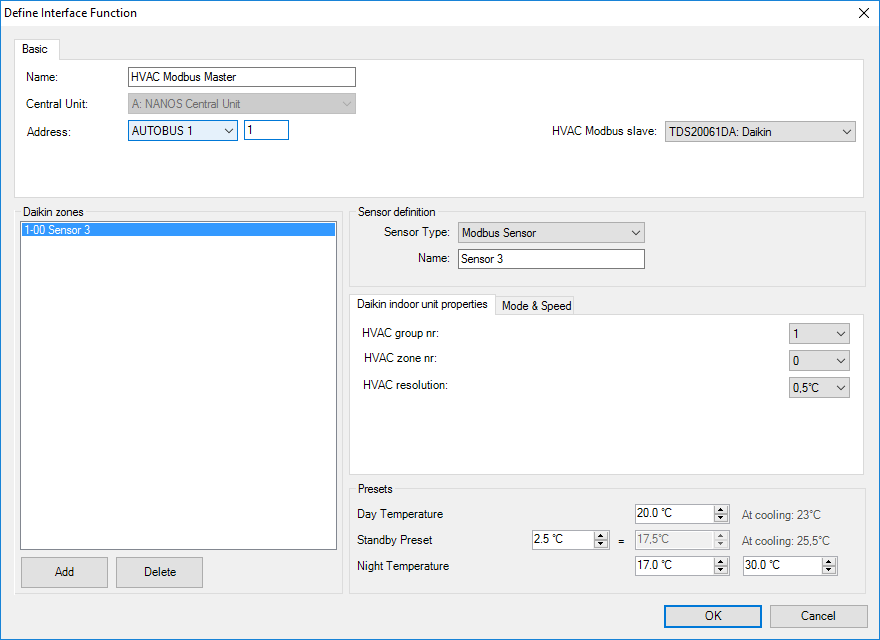Decrease Day Temperature with down arrow
The width and height of the screenshot is (880, 640).
pos(721,518)
